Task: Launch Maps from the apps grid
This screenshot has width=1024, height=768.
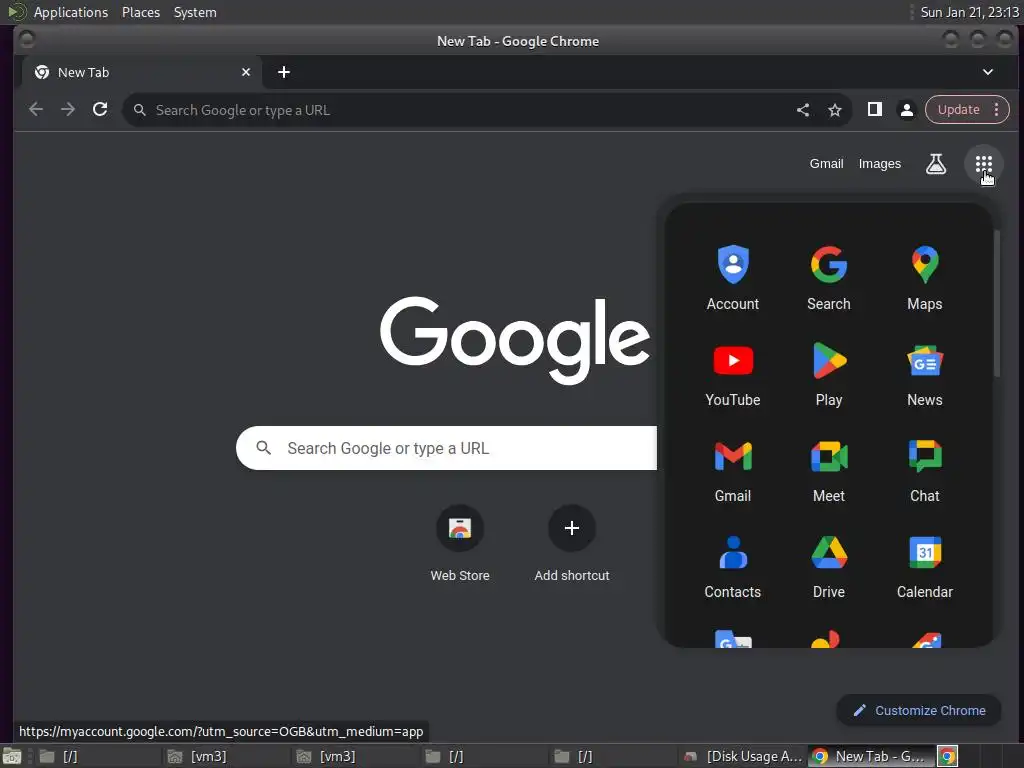Action: click(x=925, y=278)
